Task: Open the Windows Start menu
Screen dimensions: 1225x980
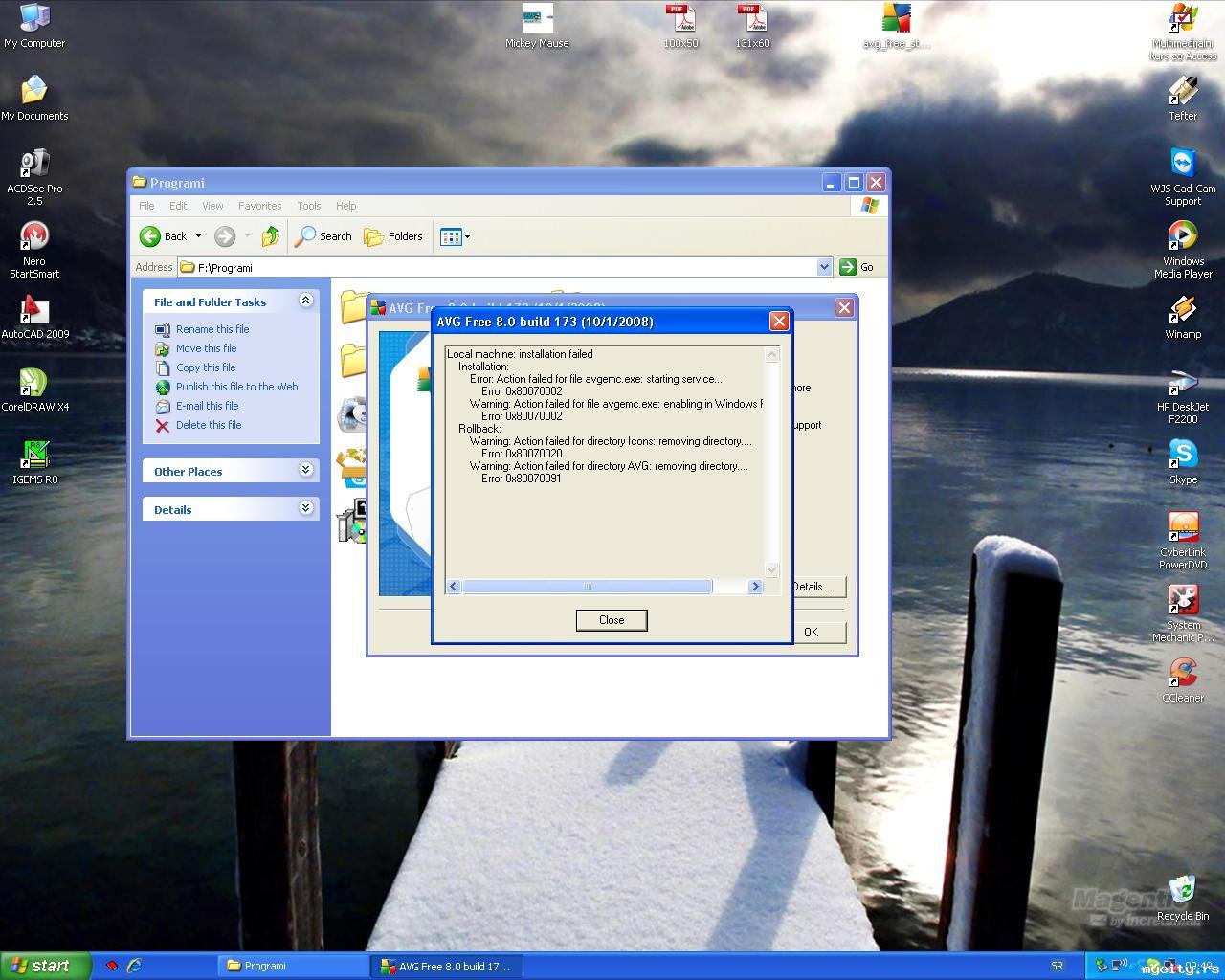Action: click(45, 966)
